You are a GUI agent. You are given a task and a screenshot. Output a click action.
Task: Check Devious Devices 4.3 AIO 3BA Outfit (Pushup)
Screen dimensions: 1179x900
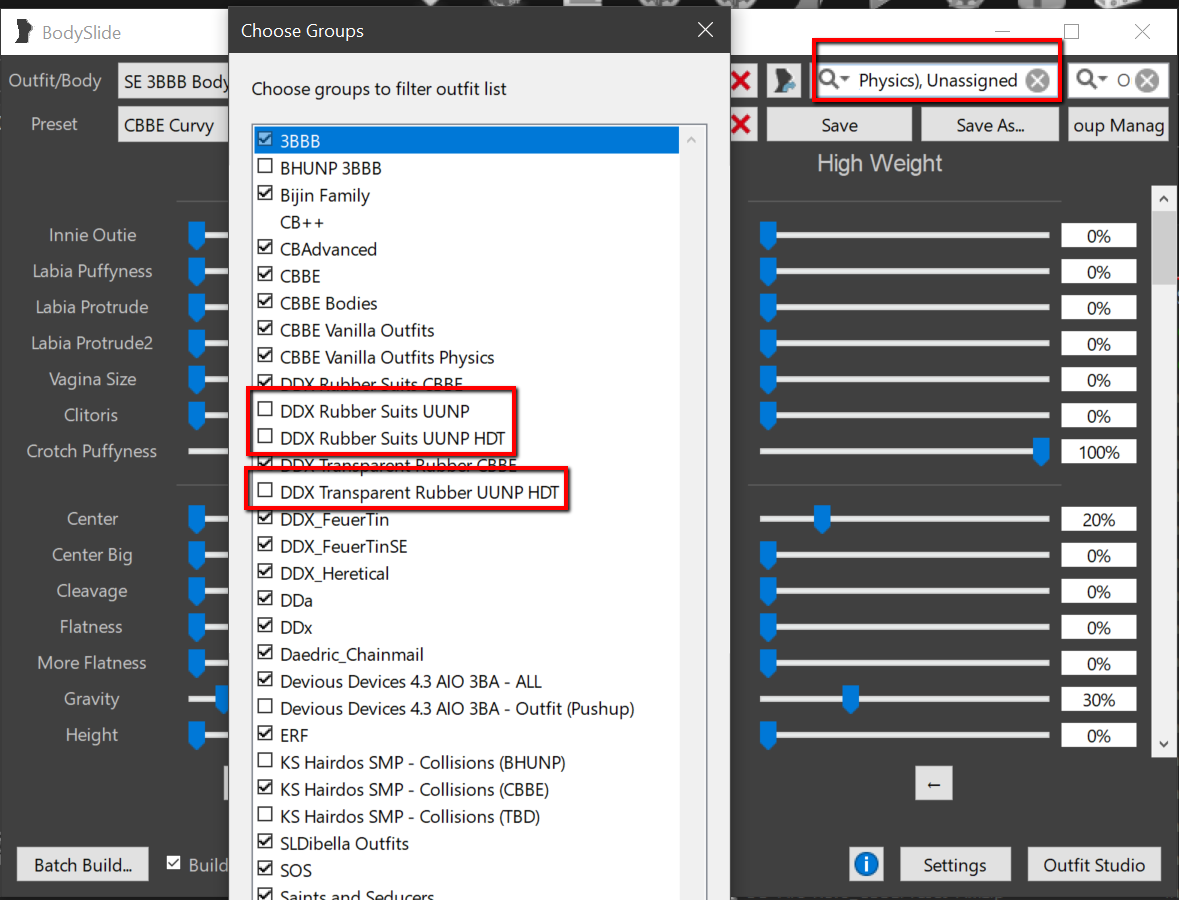(265, 707)
